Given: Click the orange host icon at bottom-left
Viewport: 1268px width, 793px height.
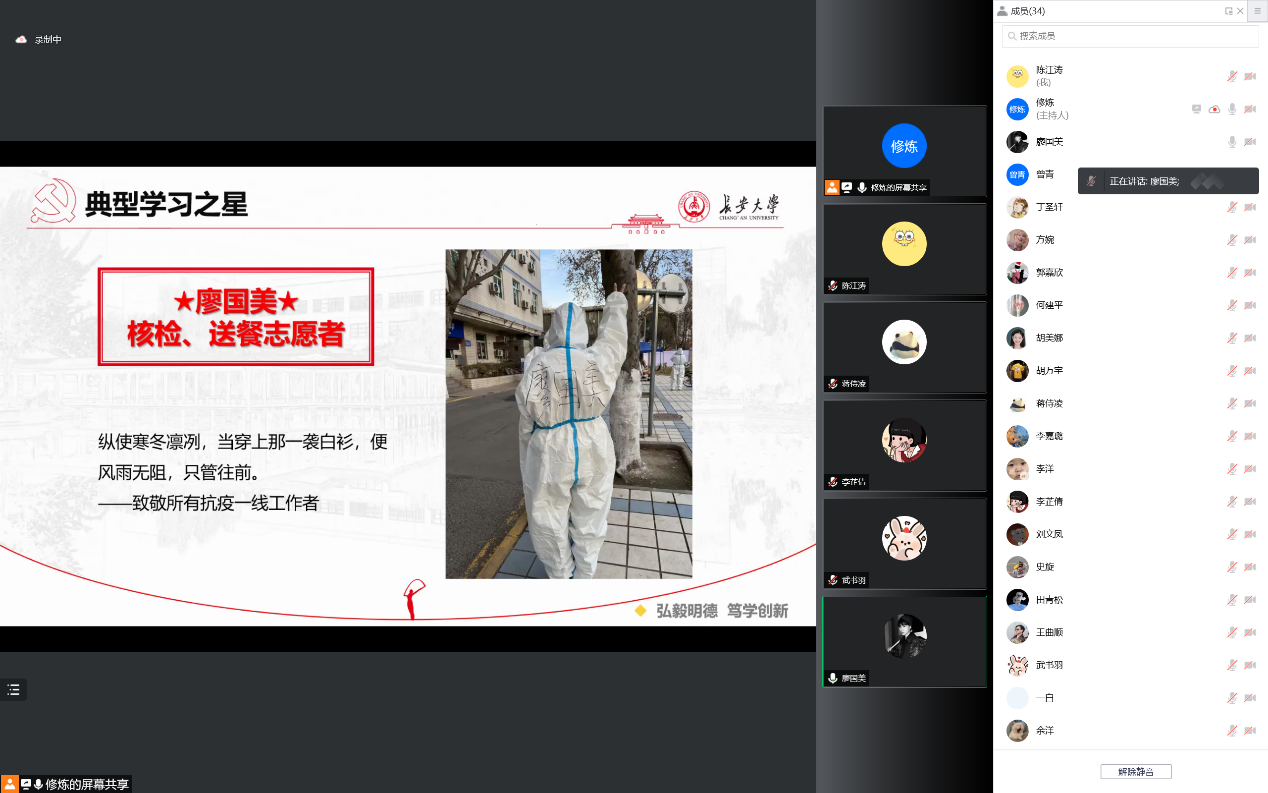Looking at the screenshot, I should [x=9, y=784].
